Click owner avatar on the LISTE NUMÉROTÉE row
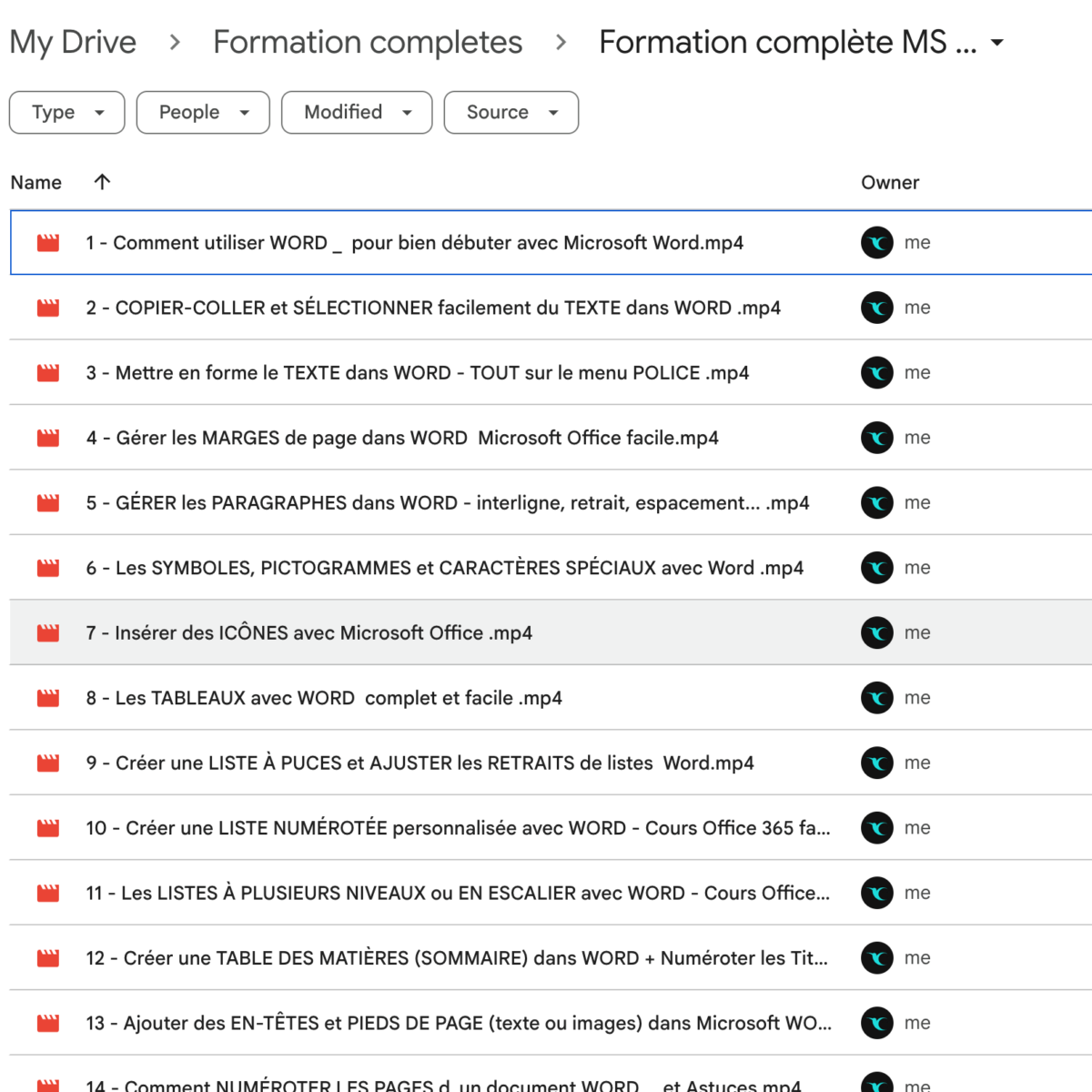The height and width of the screenshot is (1092, 1092). click(877, 828)
